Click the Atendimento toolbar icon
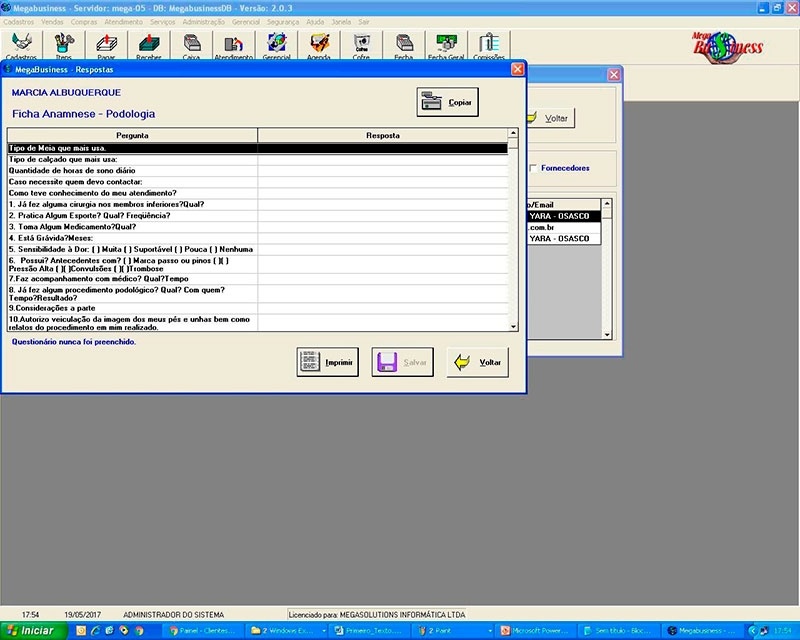 tap(234, 45)
